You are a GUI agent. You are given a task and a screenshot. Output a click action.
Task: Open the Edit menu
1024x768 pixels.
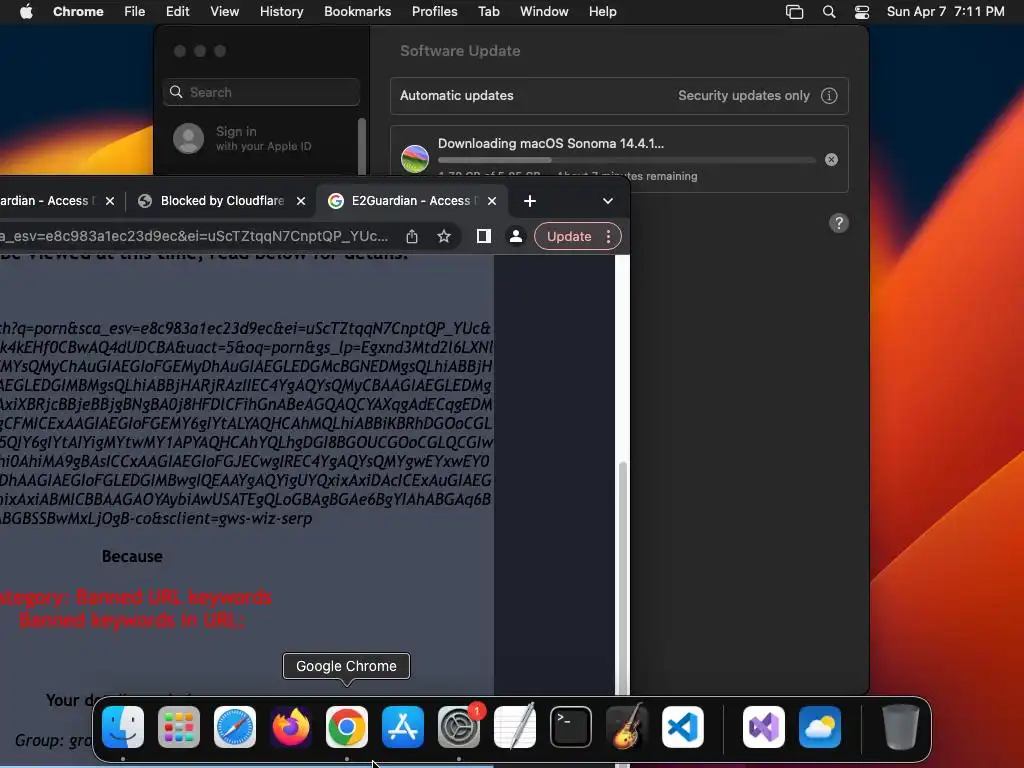point(177,12)
